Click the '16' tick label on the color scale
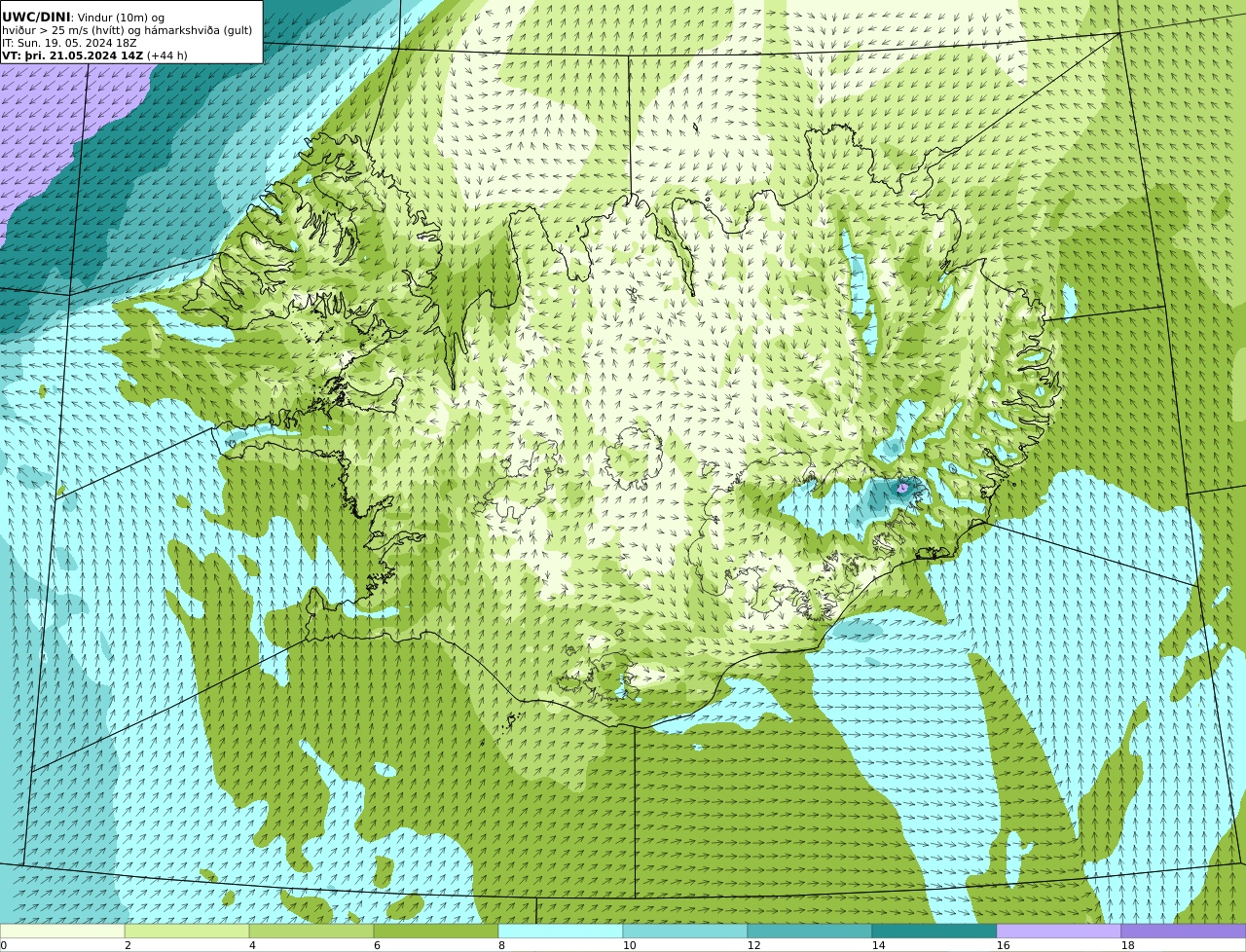The image size is (1246, 952). [x=1003, y=945]
